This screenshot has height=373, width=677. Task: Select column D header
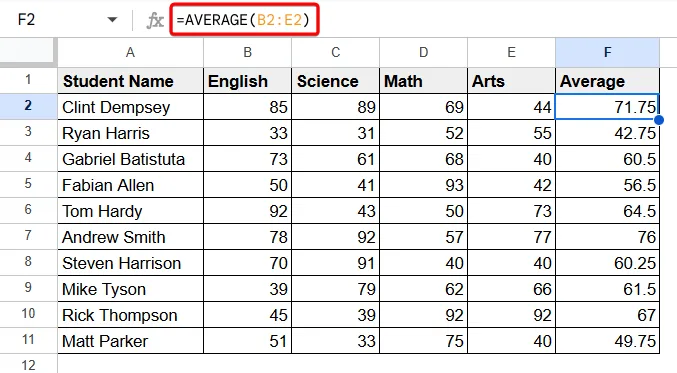pyautogui.click(x=424, y=53)
